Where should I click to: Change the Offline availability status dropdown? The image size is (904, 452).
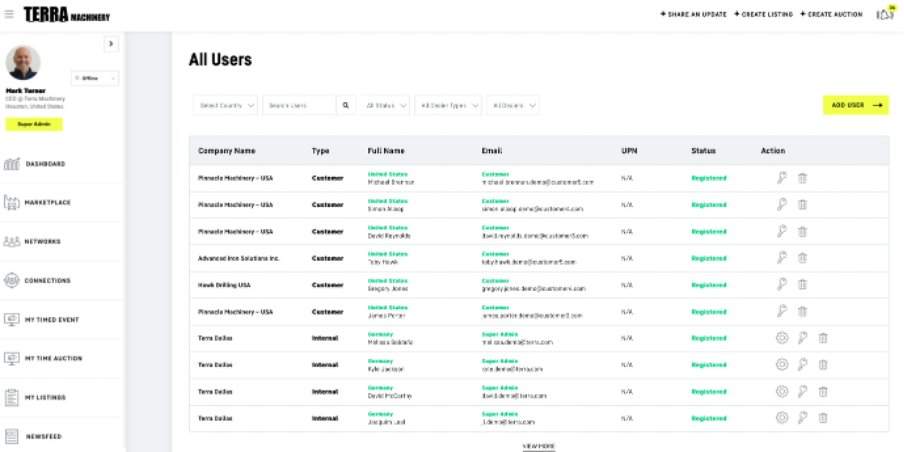[95, 78]
